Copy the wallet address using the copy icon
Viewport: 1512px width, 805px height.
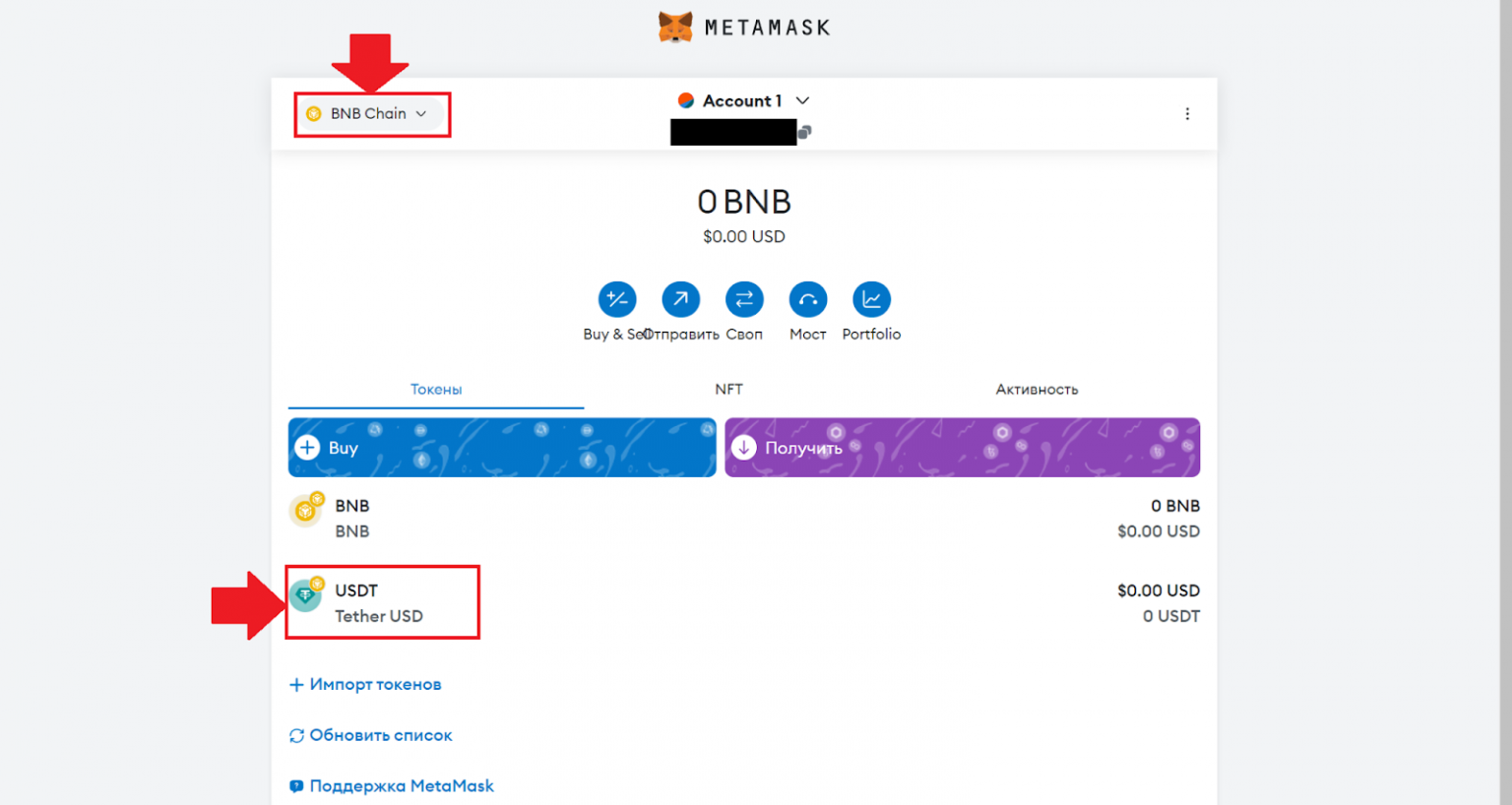click(805, 131)
